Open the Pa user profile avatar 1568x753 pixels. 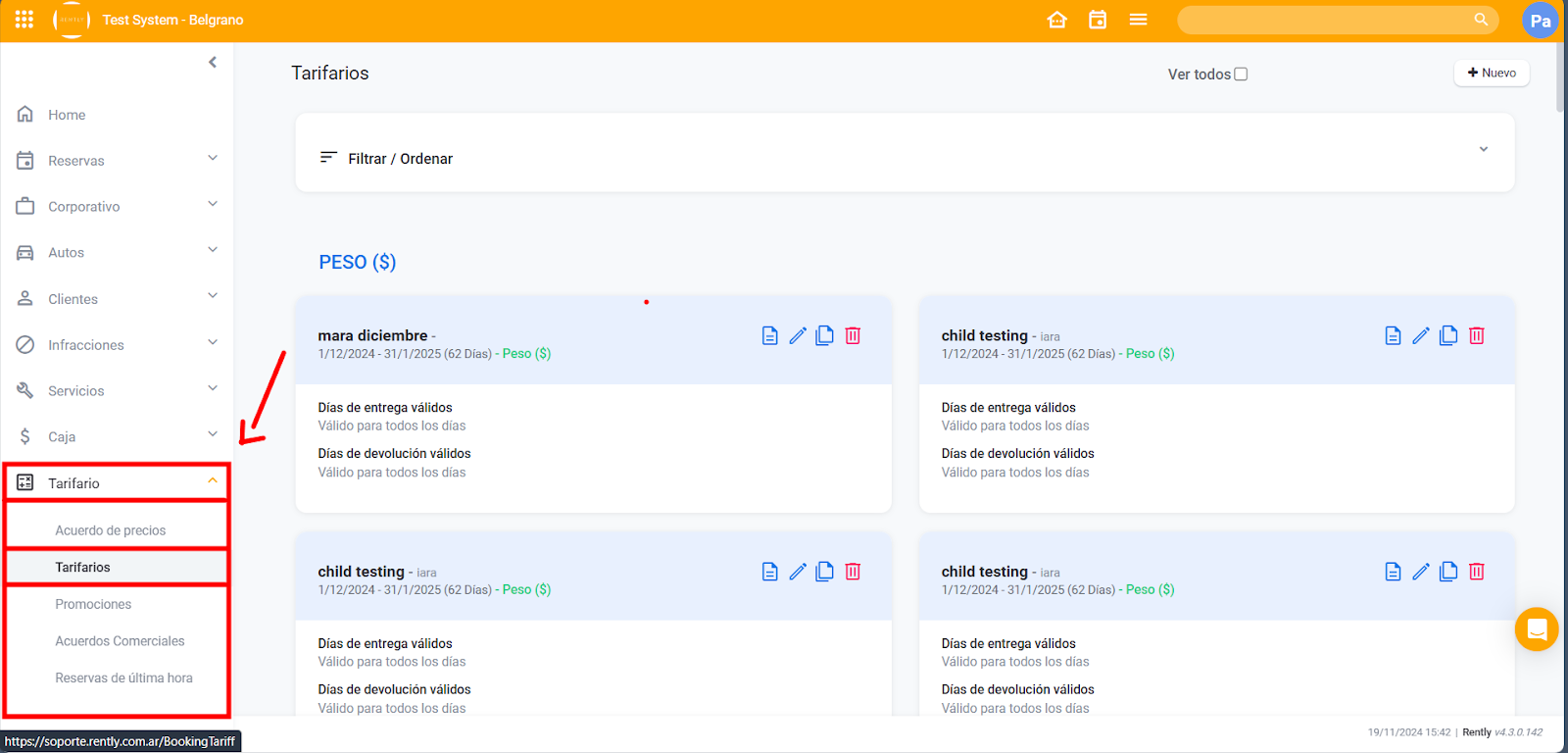coord(1540,21)
